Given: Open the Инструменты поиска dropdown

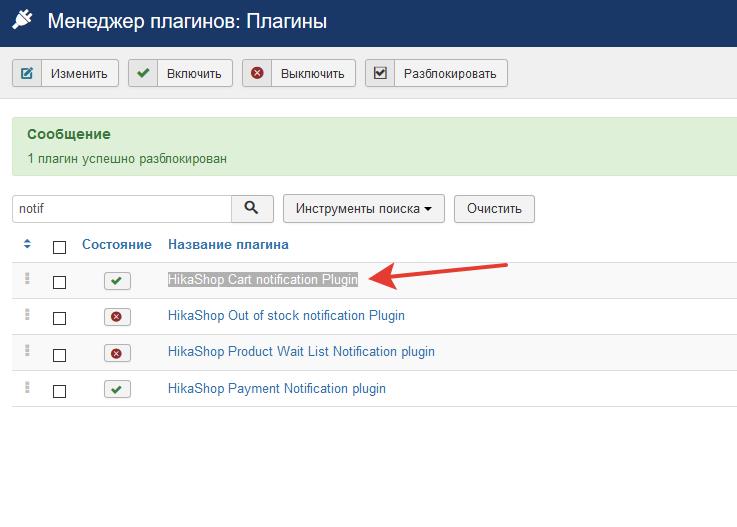Looking at the screenshot, I should (x=364, y=208).
